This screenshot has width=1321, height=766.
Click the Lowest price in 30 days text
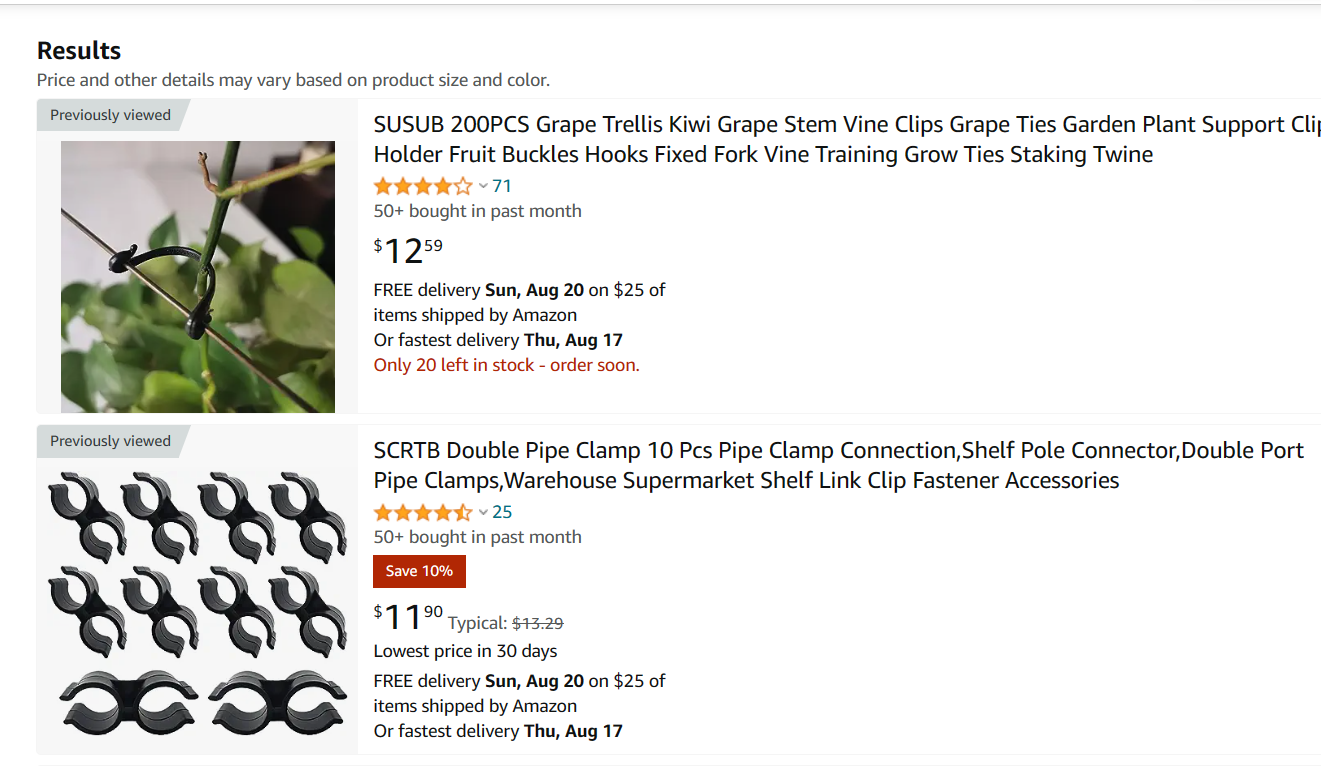pyautogui.click(x=465, y=651)
